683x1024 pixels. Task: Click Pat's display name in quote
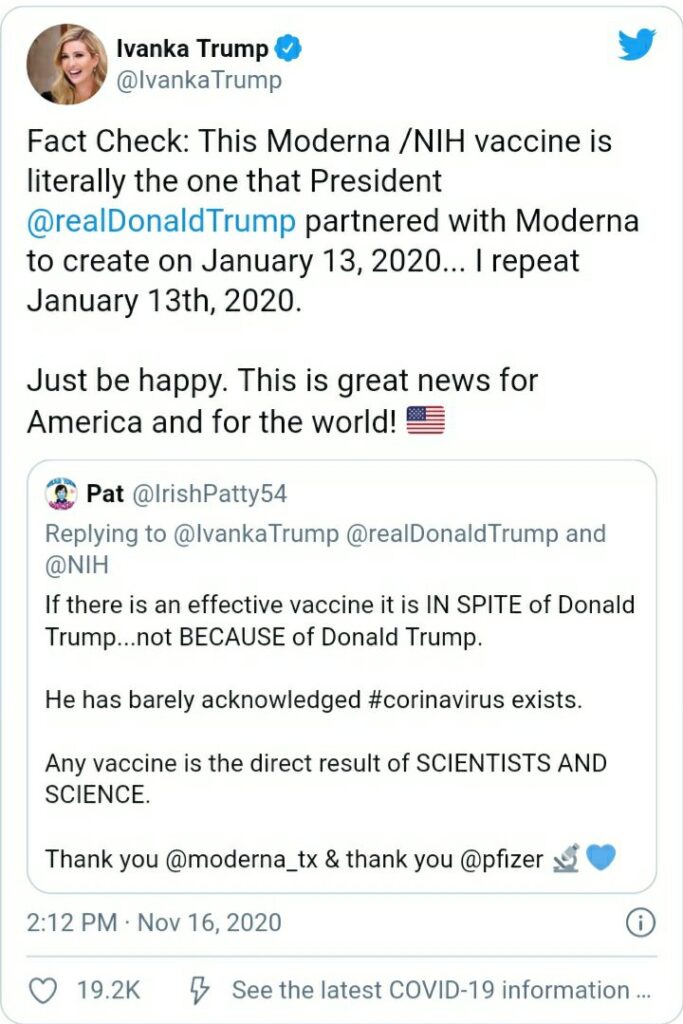[x=105, y=494]
